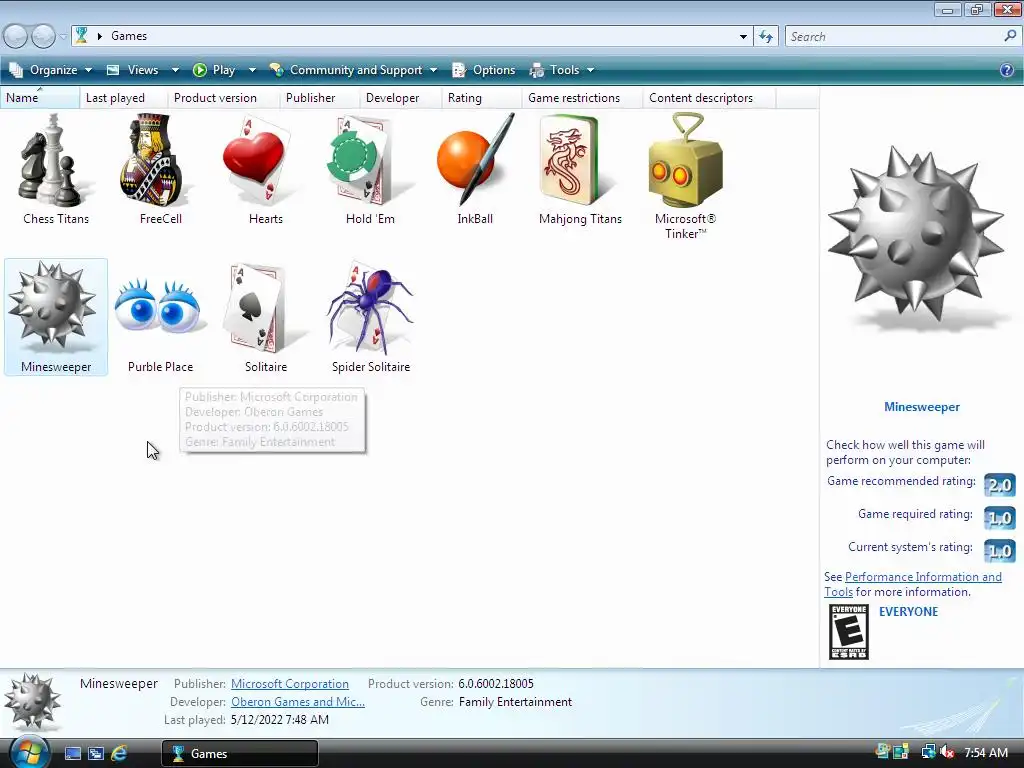Image resolution: width=1024 pixels, height=768 pixels.
Task: Expand the address bar history dropdown
Action: coord(743,37)
